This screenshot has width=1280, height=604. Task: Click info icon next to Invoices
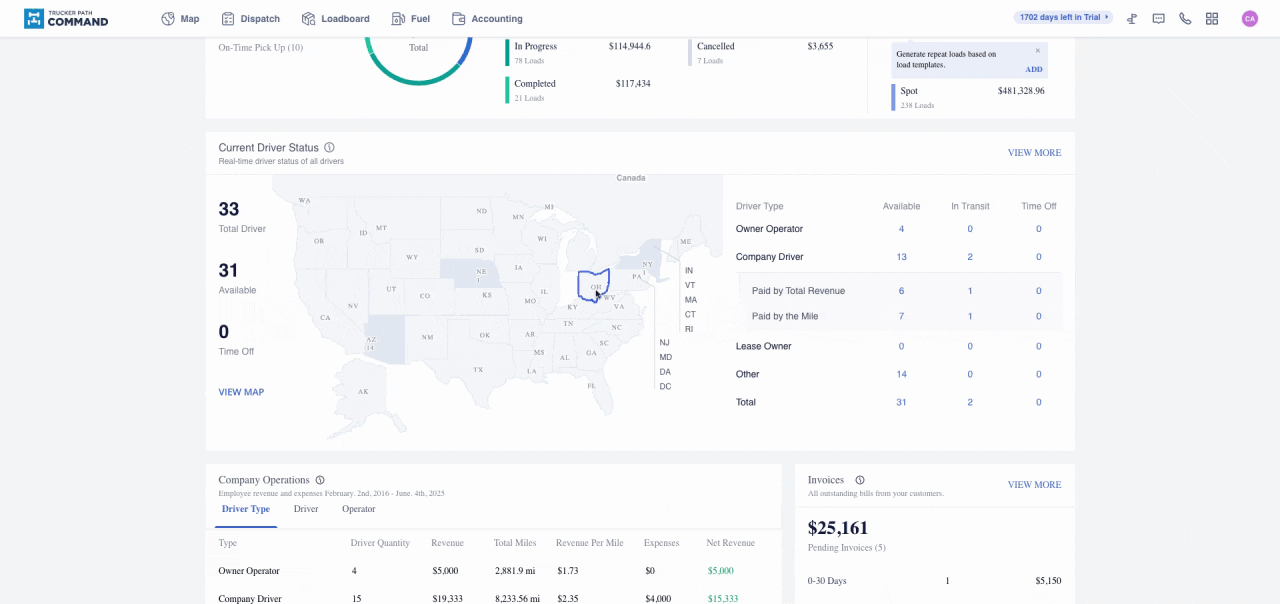click(860, 480)
